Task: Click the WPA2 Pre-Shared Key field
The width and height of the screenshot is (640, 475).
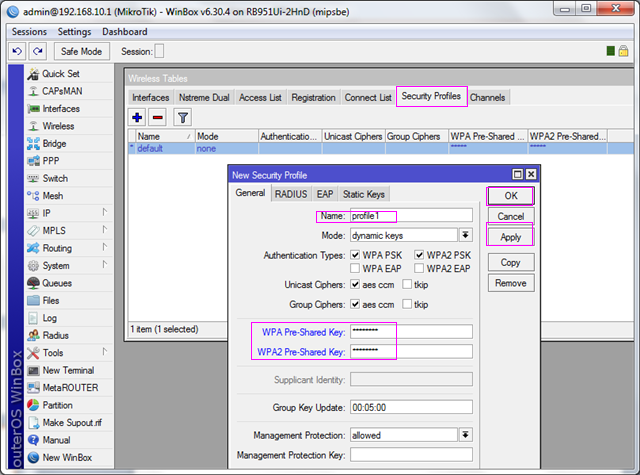Action: tap(411, 351)
